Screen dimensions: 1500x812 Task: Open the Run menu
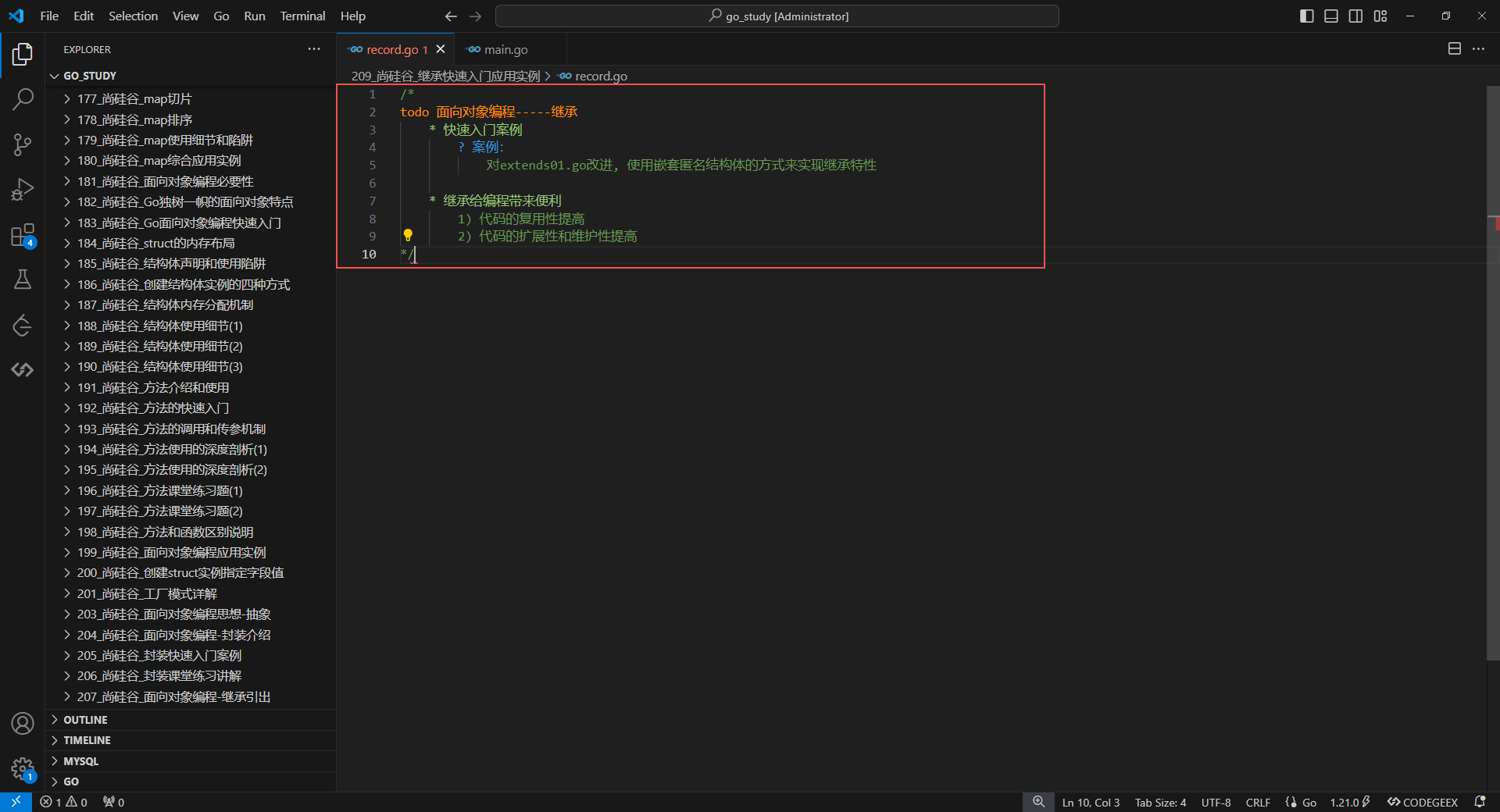pyautogui.click(x=255, y=16)
